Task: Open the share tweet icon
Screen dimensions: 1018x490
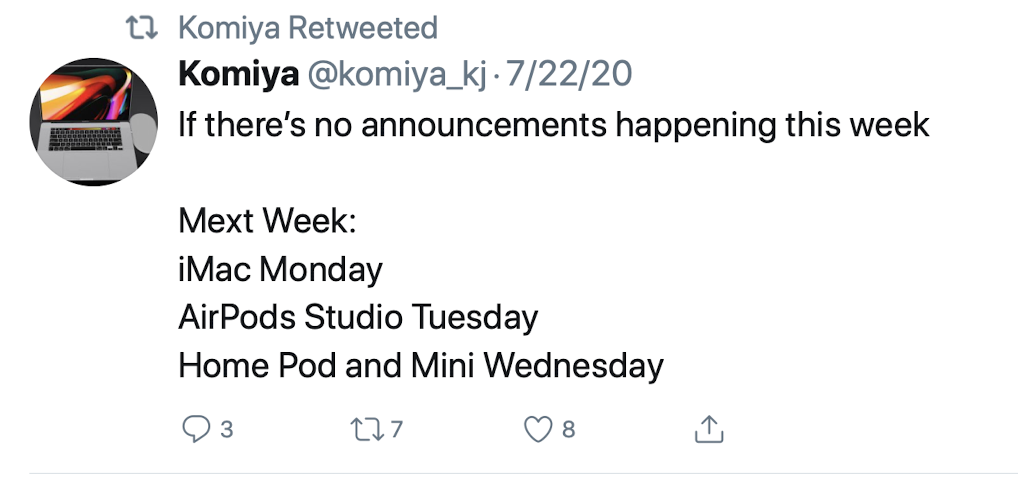Action: click(707, 430)
